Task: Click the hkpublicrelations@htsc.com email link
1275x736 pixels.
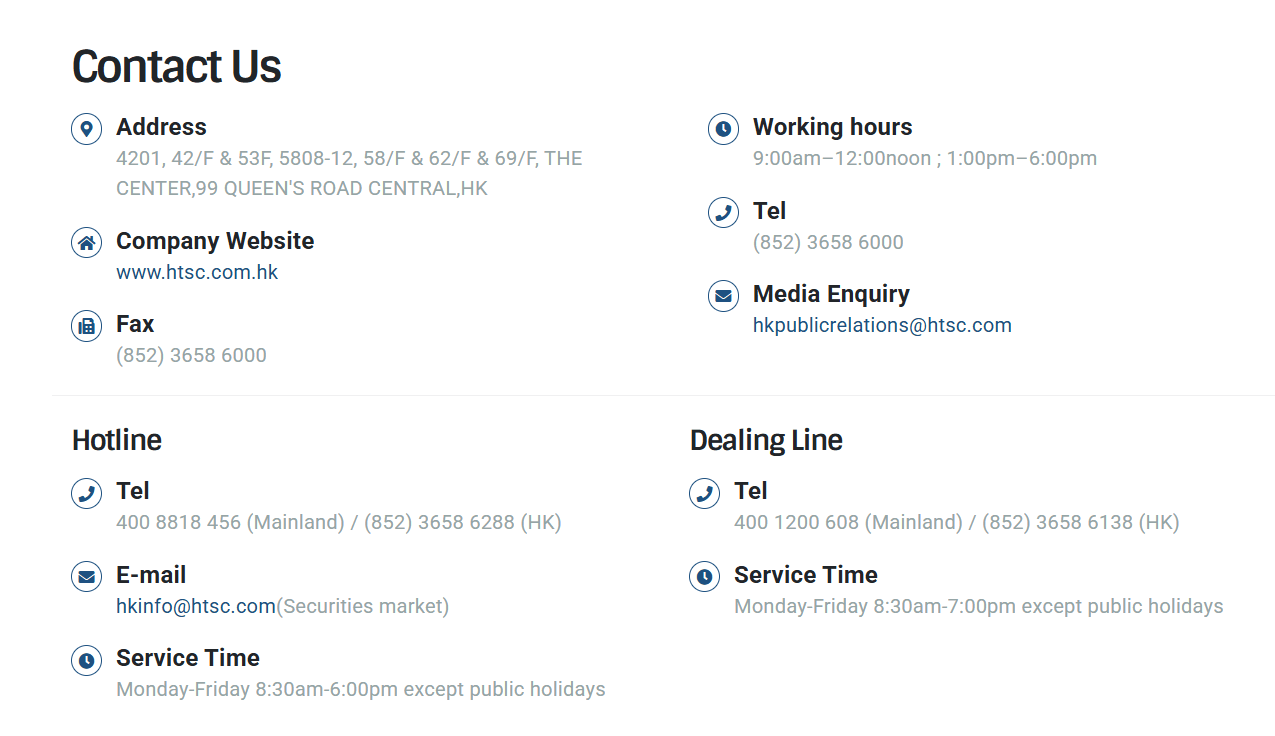Action: coord(882,325)
